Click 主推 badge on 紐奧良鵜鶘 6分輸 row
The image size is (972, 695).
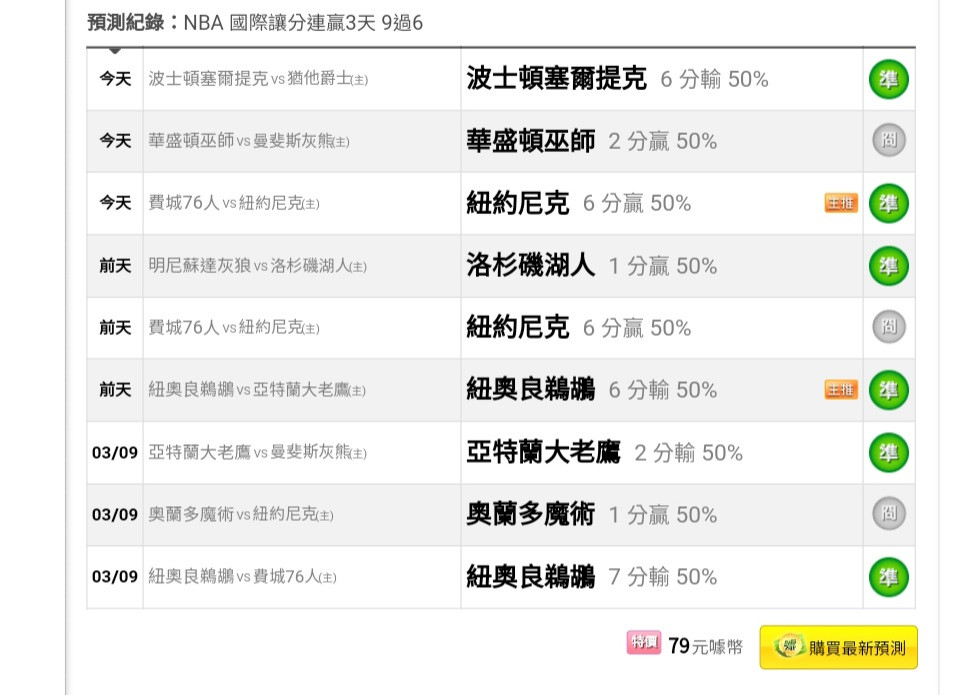click(x=841, y=389)
